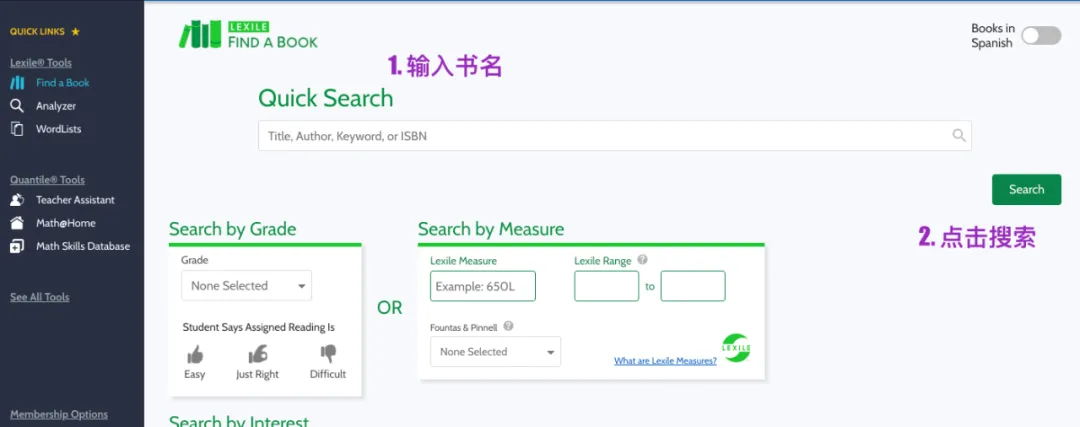The width and height of the screenshot is (1080, 427).
Task: Open the Lexile® Tools link
Action: (x=41, y=63)
